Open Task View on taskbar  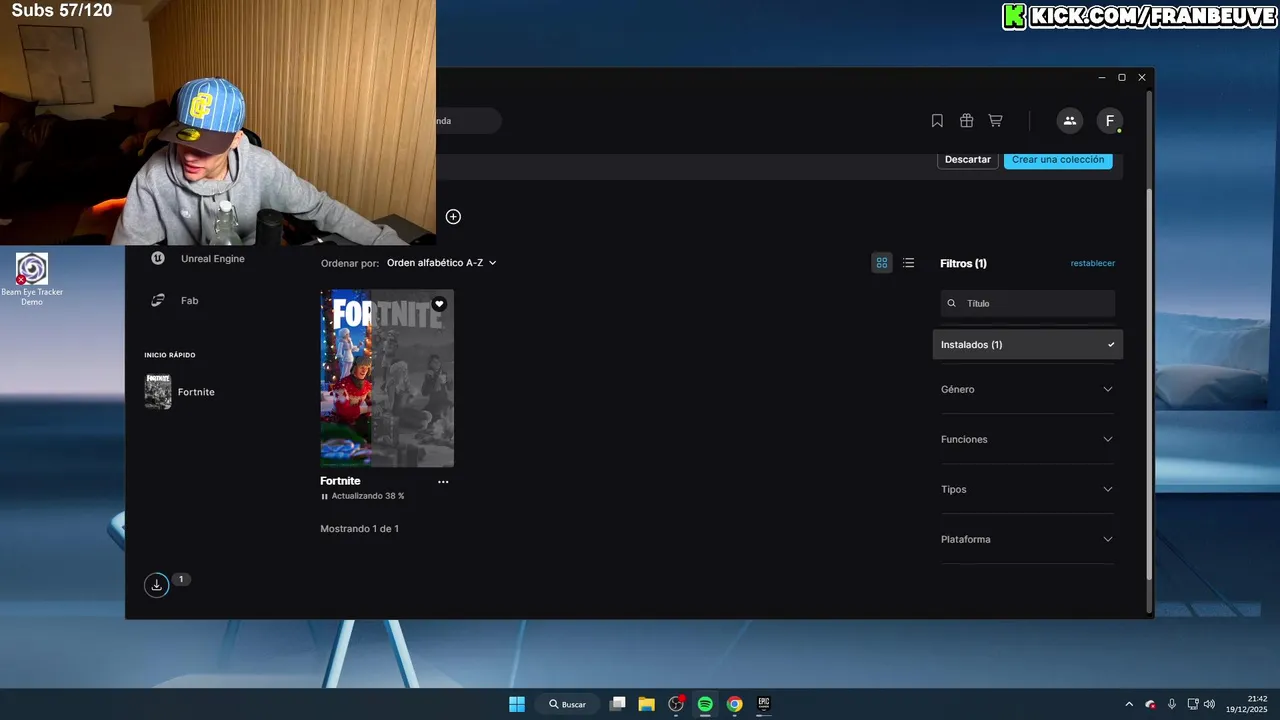point(618,704)
